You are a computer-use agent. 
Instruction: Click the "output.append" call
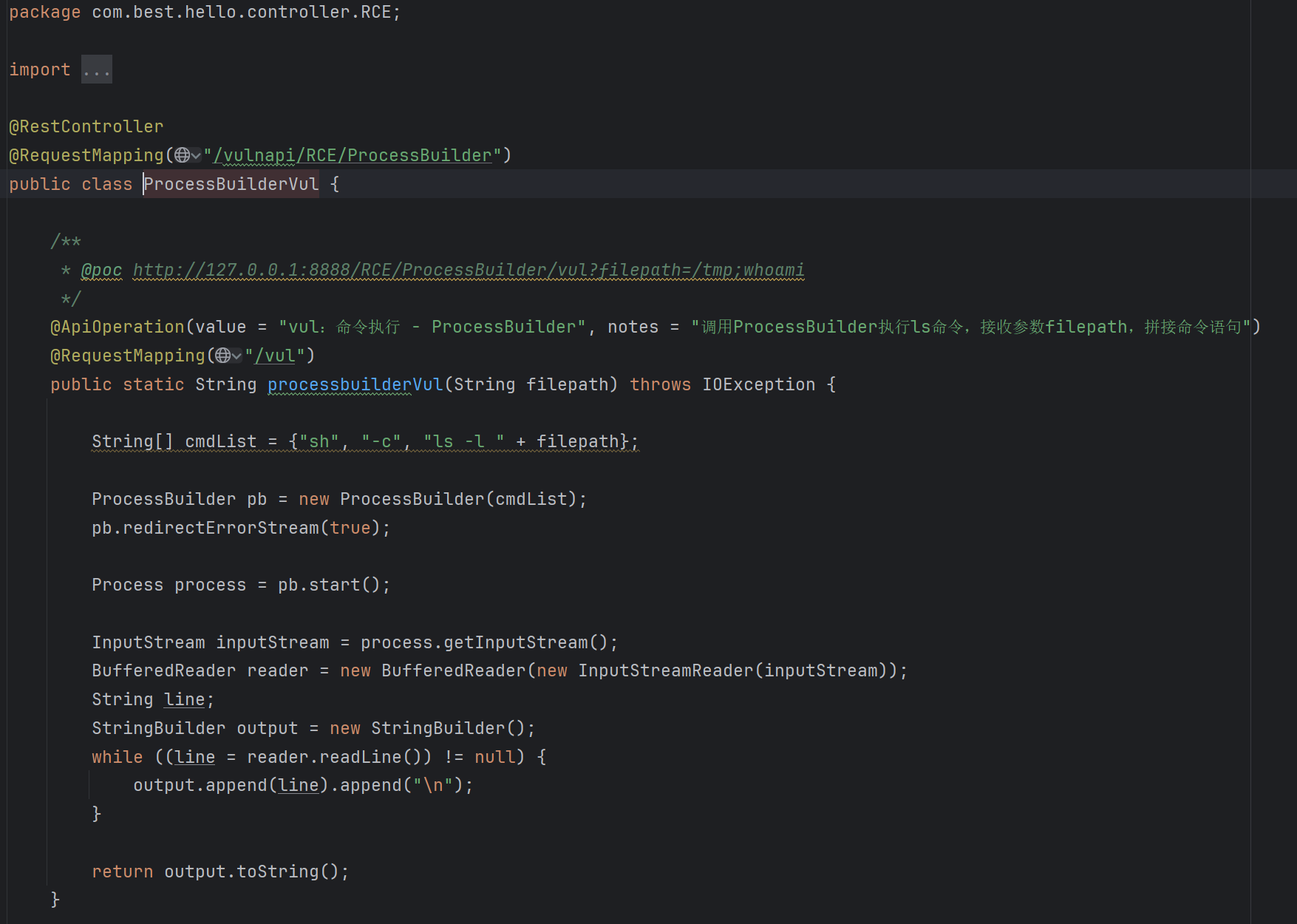(x=200, y=785)
